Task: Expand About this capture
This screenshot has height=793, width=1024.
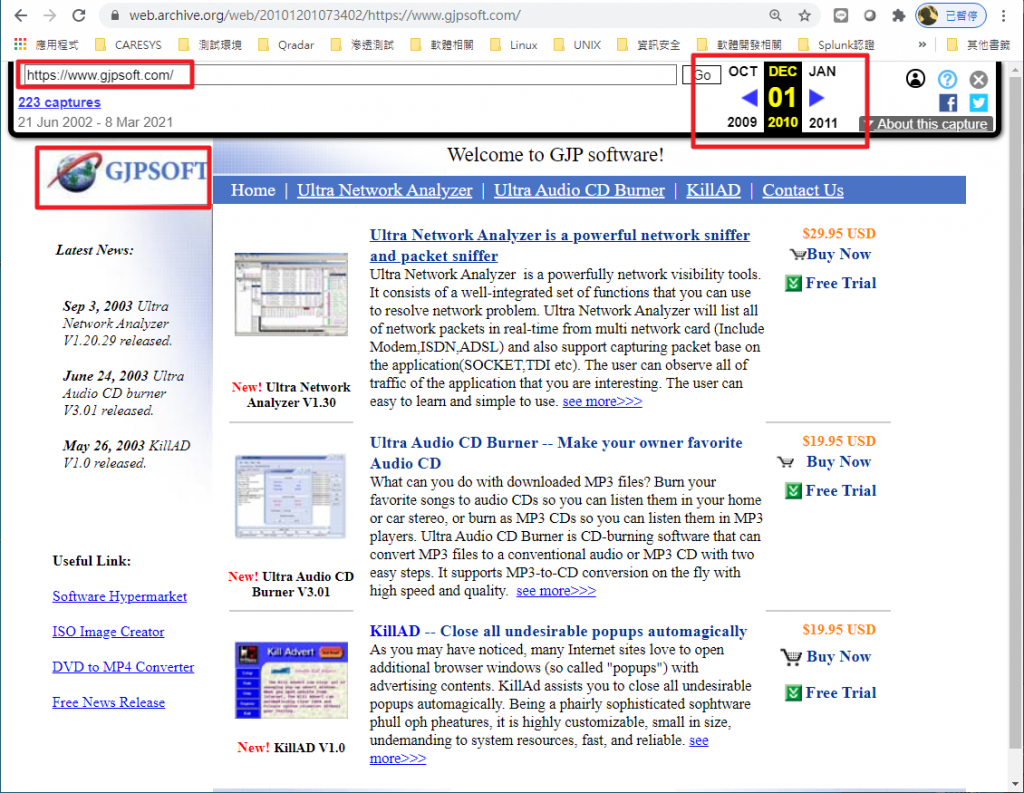Action: point(927,123)
